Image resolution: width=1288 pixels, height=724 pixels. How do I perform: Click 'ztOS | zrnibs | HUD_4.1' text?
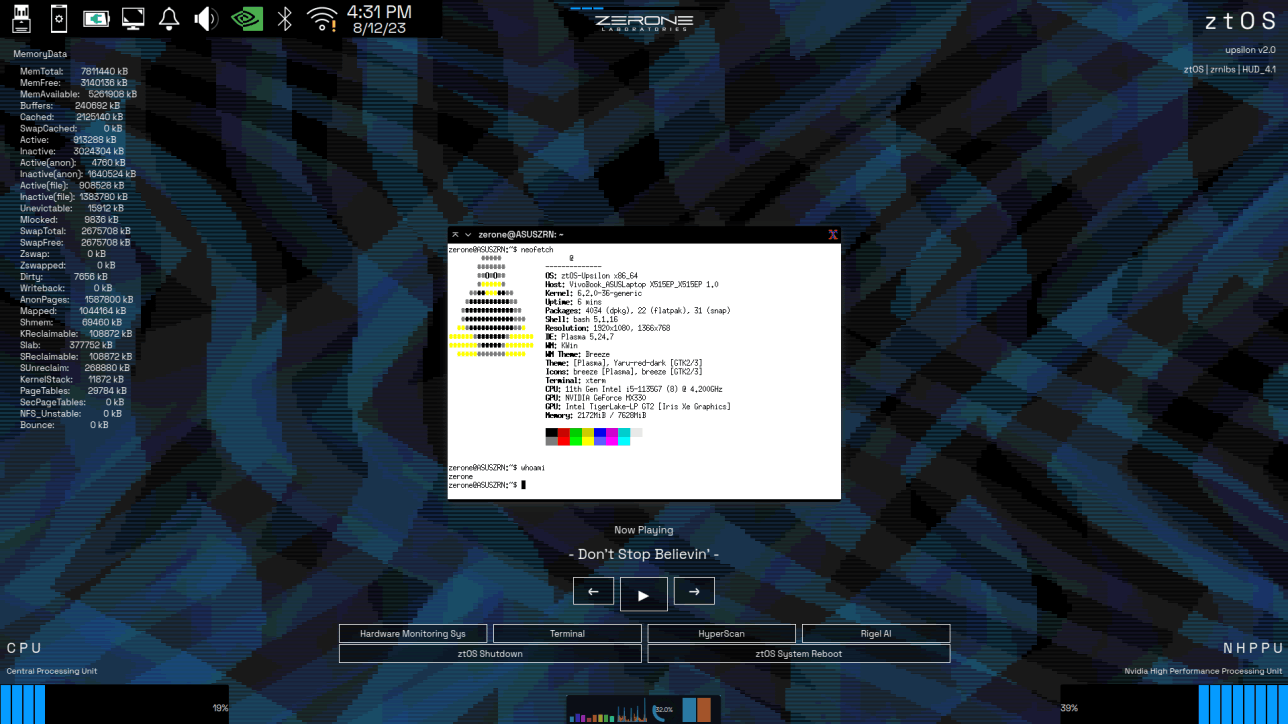coord(1230,70)
